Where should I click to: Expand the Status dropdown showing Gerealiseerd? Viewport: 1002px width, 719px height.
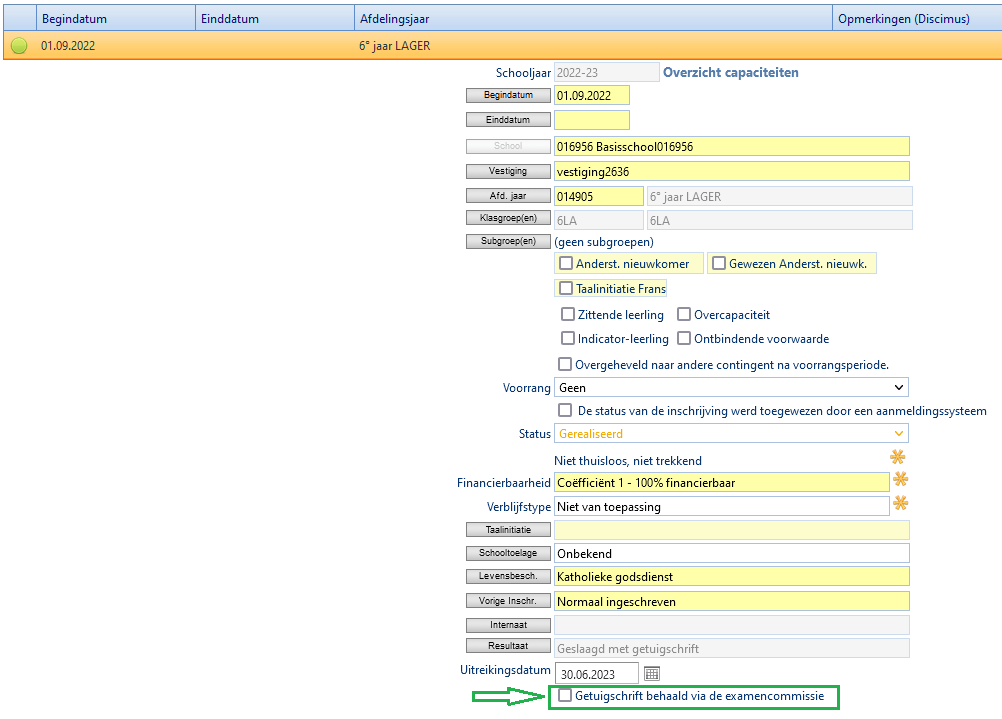click(x=731, y=433)
